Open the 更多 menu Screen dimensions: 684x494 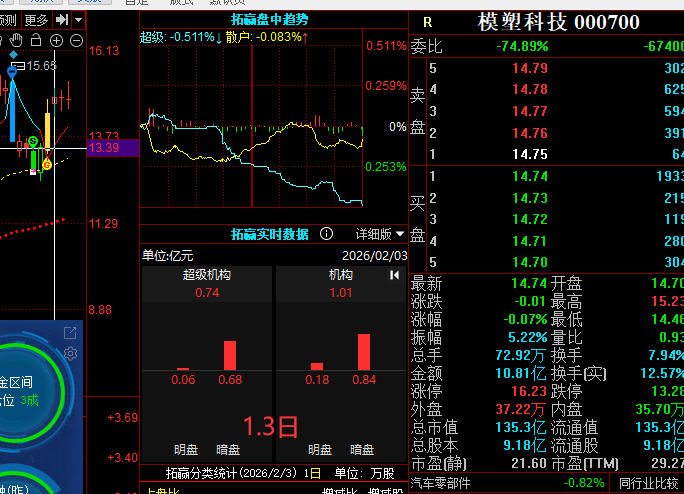click(36, 20)
